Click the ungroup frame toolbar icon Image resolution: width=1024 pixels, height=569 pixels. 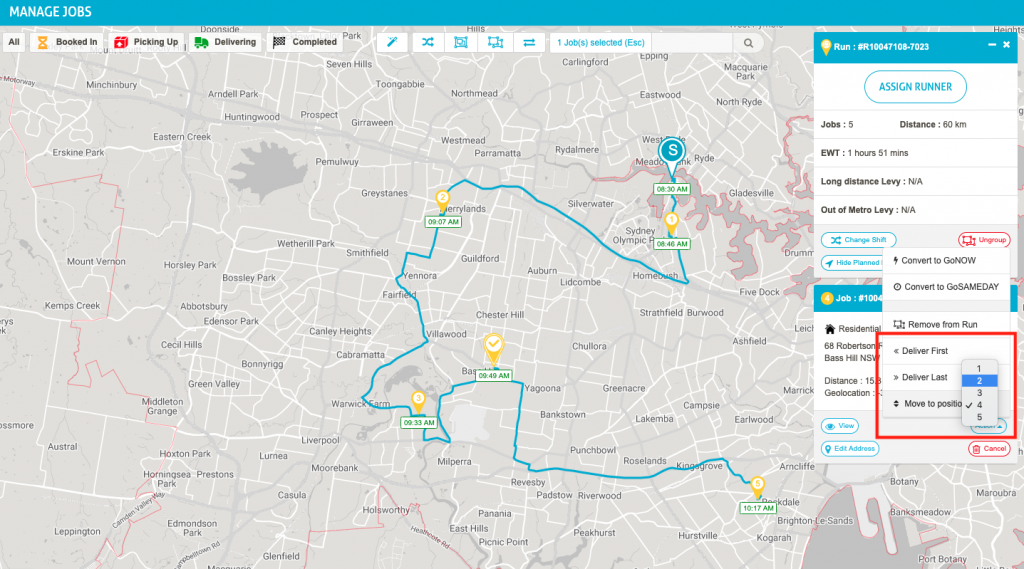[x=495, y=42]
